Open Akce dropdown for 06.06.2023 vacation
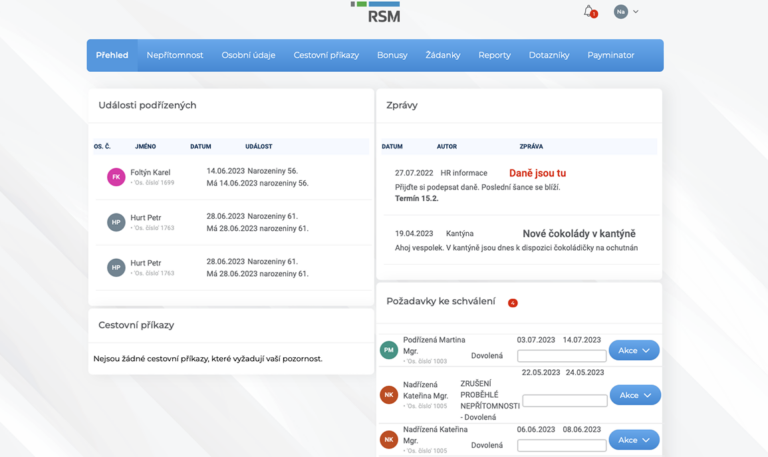Viewport: 768px width, 457px height. (x=634, y=440)
